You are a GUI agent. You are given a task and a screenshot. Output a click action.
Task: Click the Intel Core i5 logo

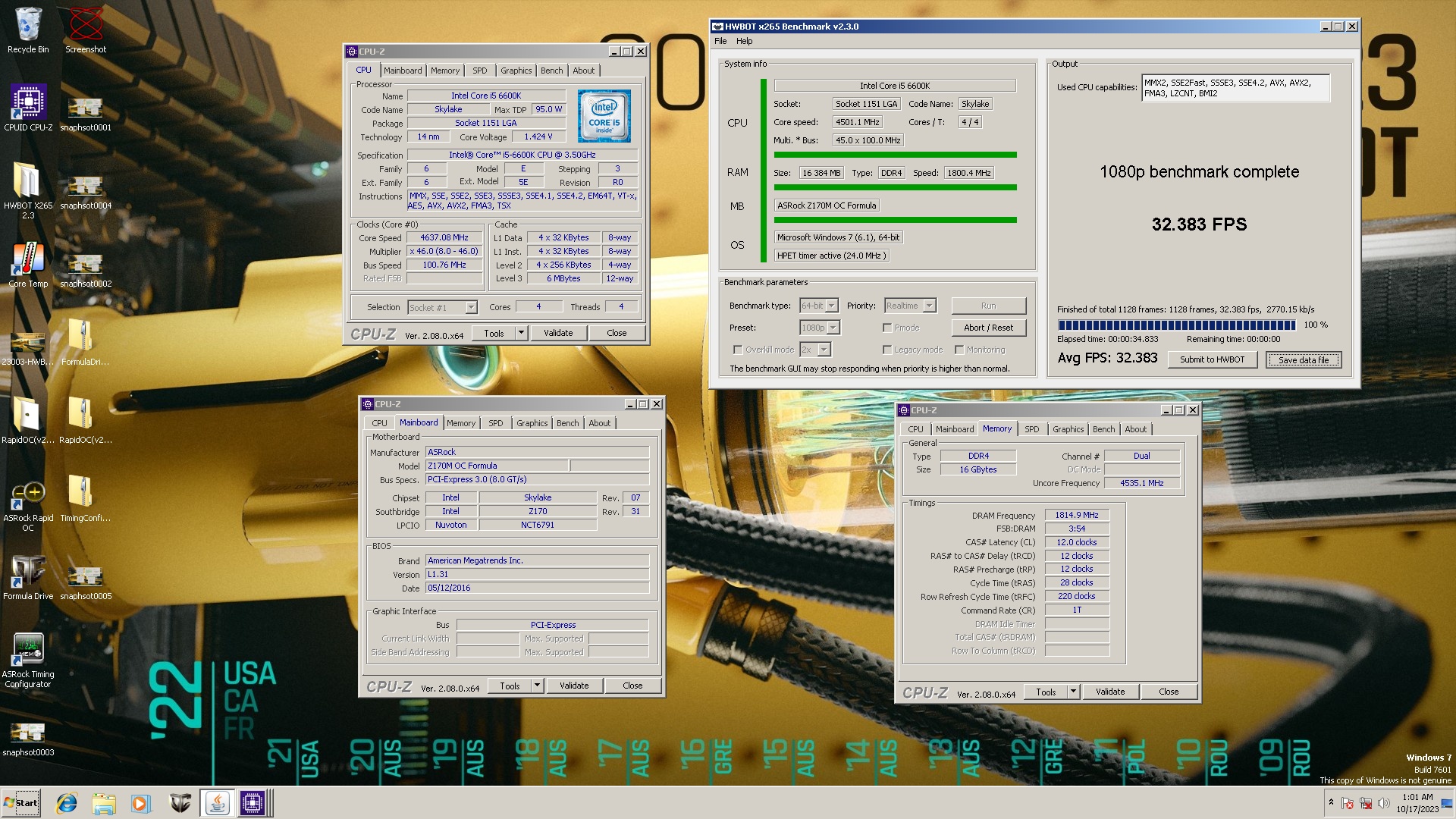tap(604, 116)
